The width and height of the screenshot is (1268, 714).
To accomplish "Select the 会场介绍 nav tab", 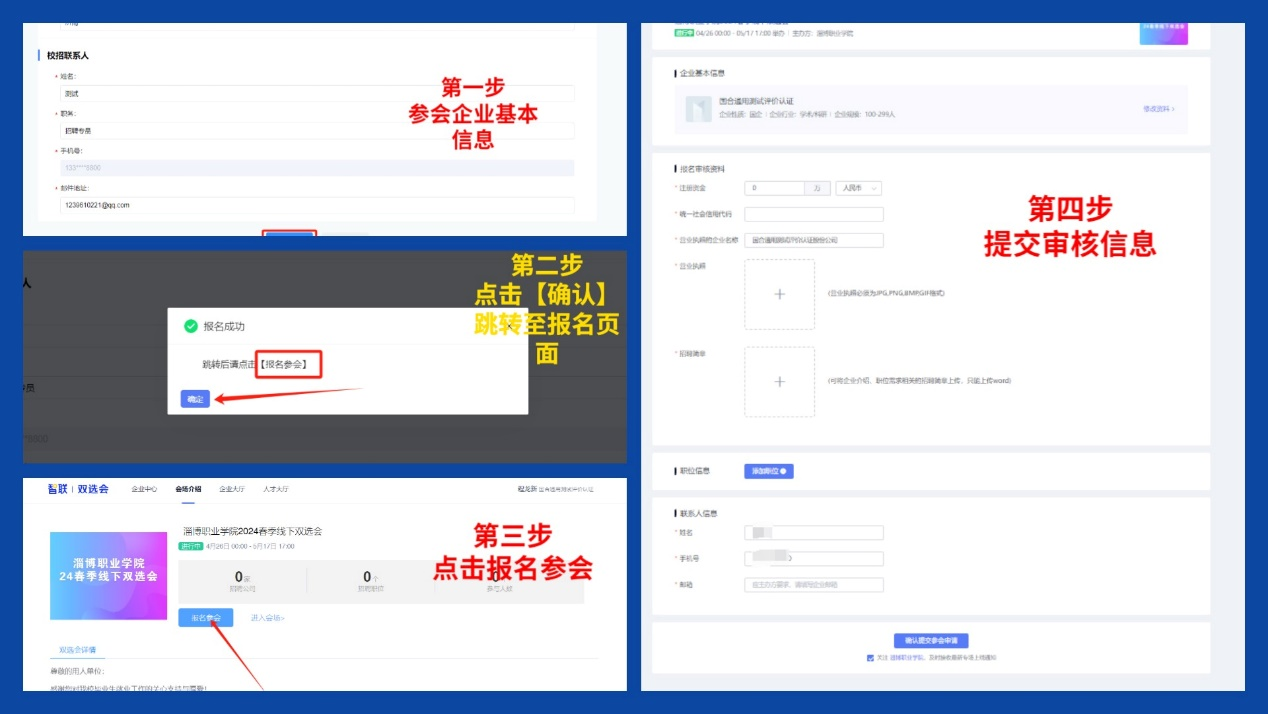I will 188,489.
